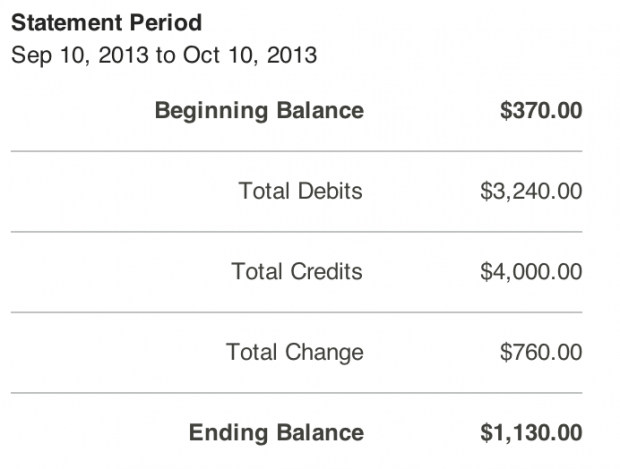Select the $1,130.00 ending balance amount
This screenshot has height=469, width=620.
click(x=530, y=433)
